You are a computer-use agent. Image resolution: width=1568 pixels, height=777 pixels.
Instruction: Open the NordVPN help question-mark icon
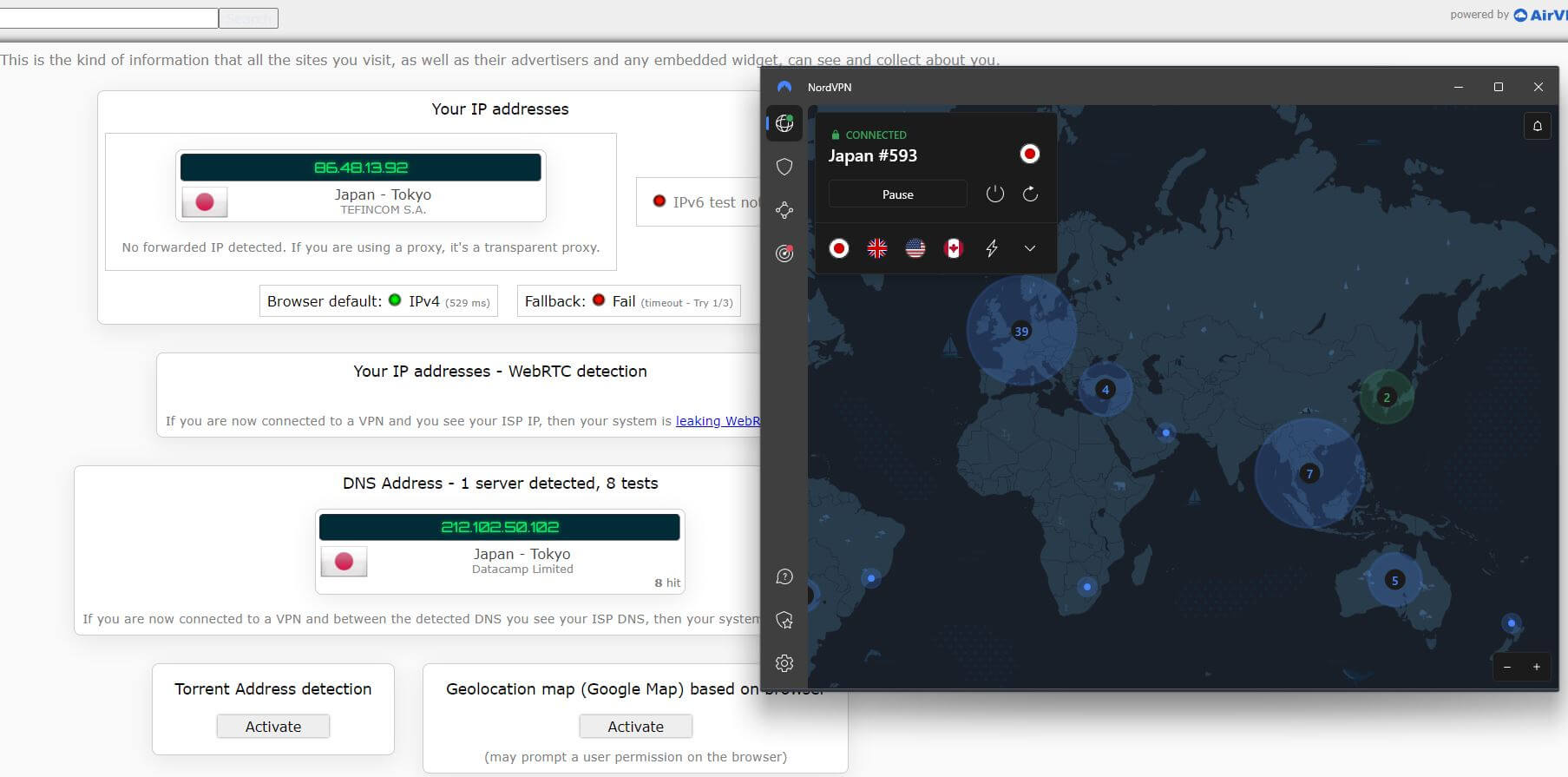click(x=784, y=577)
